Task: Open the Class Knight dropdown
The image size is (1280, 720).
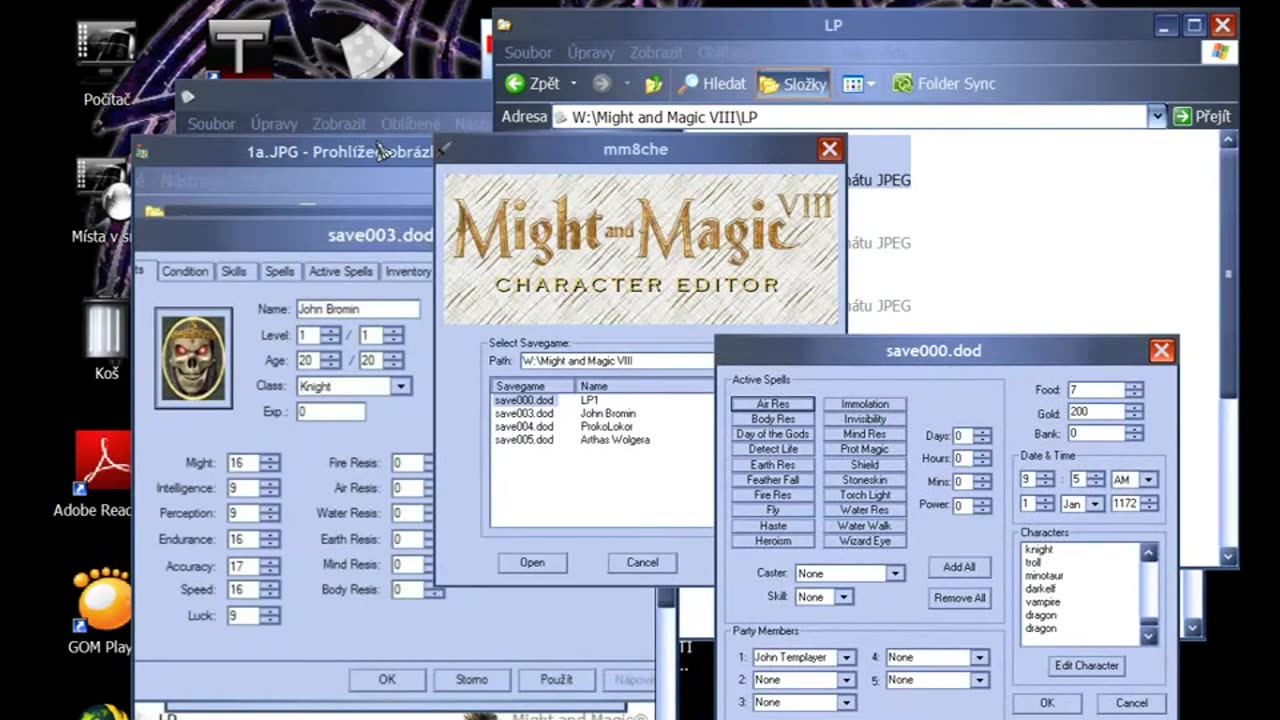Action: (x=400, y=386)
